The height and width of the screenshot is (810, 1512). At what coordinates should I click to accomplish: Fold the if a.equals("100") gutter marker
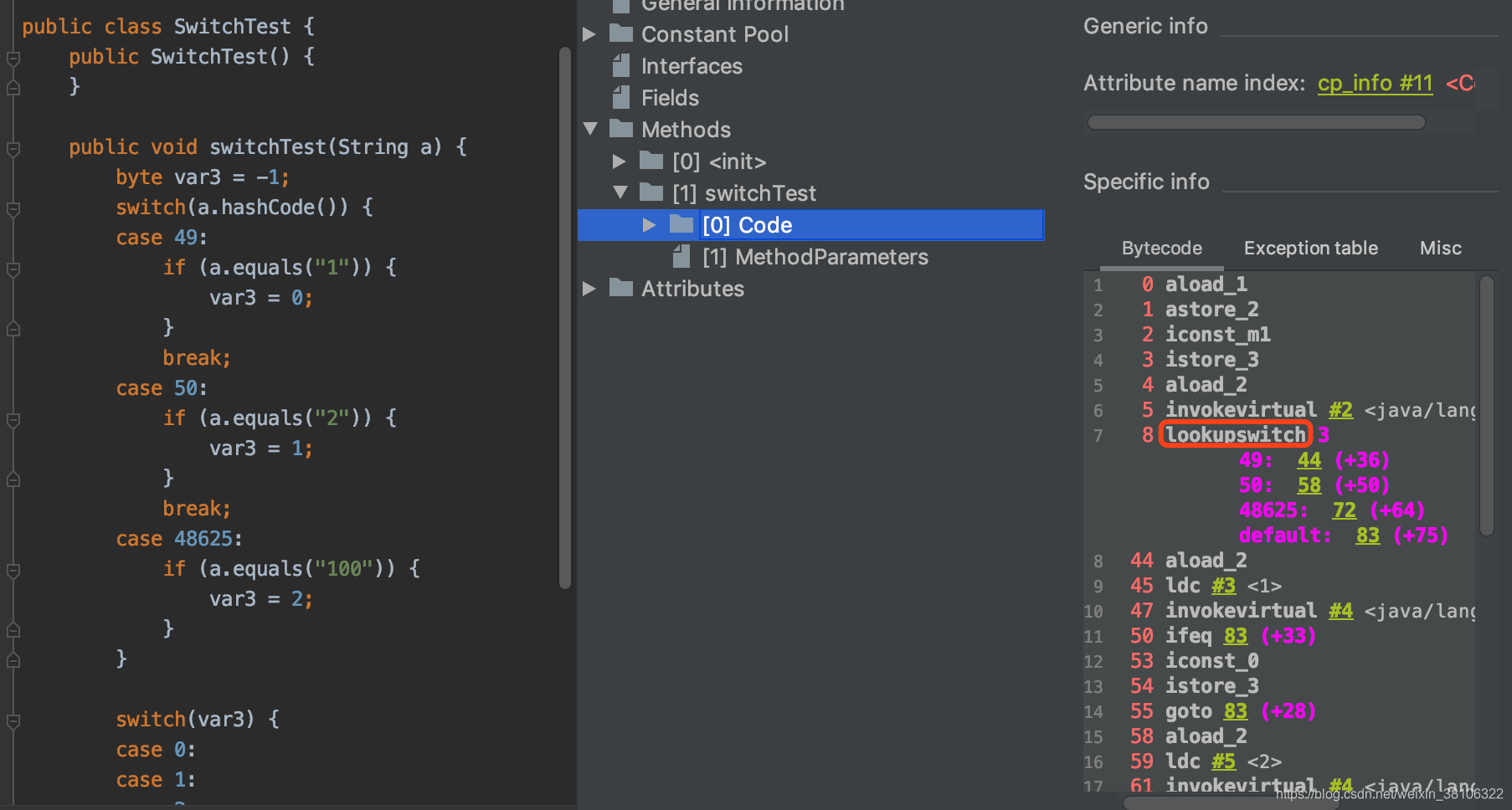[13, 571]
